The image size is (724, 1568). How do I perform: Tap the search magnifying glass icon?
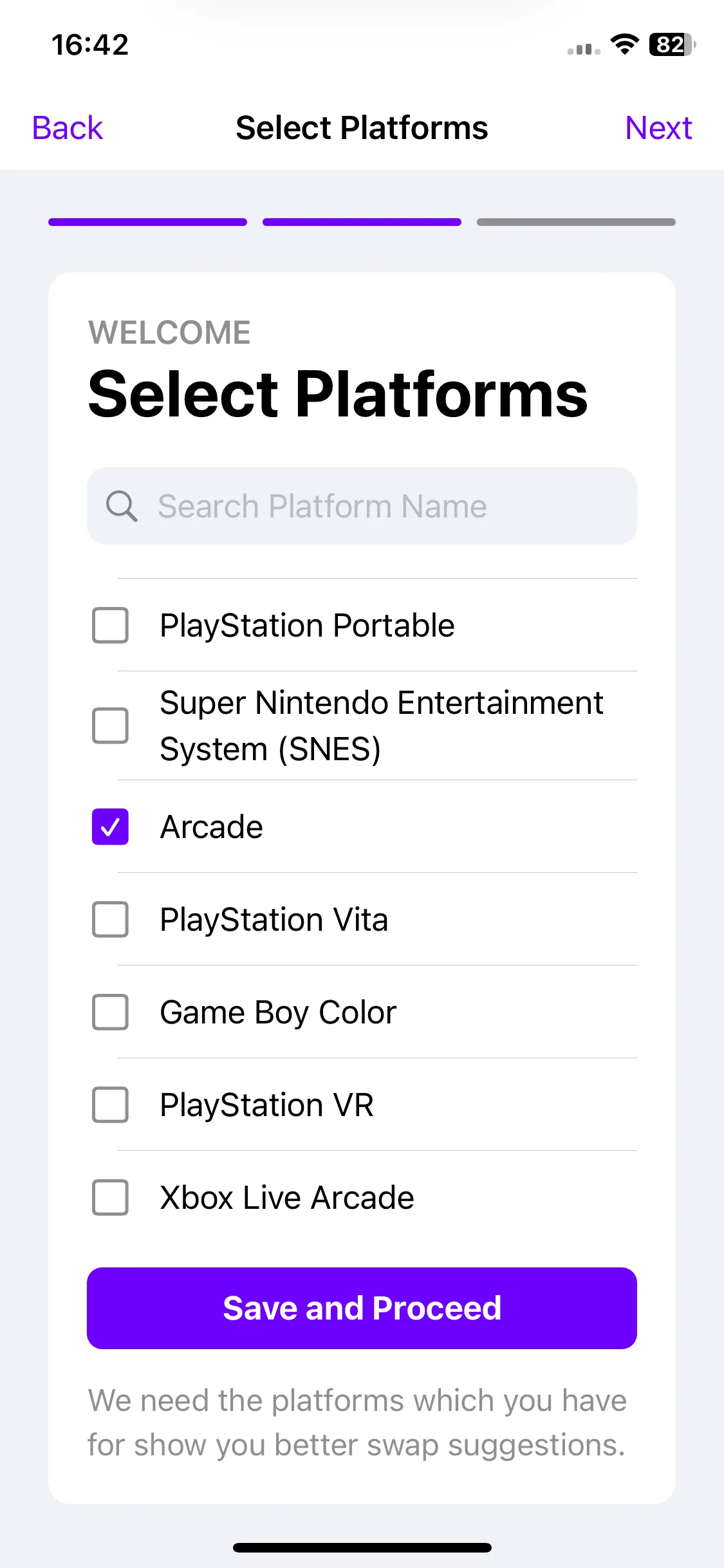coord(122,506)
